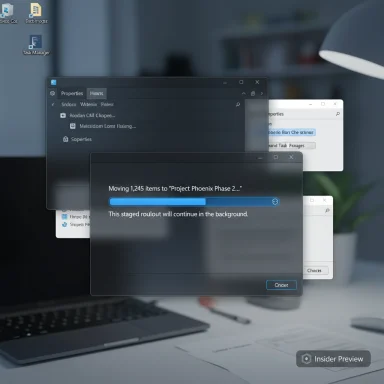
Task: Click the second list row in white window behind dialog
Action: 75,225
